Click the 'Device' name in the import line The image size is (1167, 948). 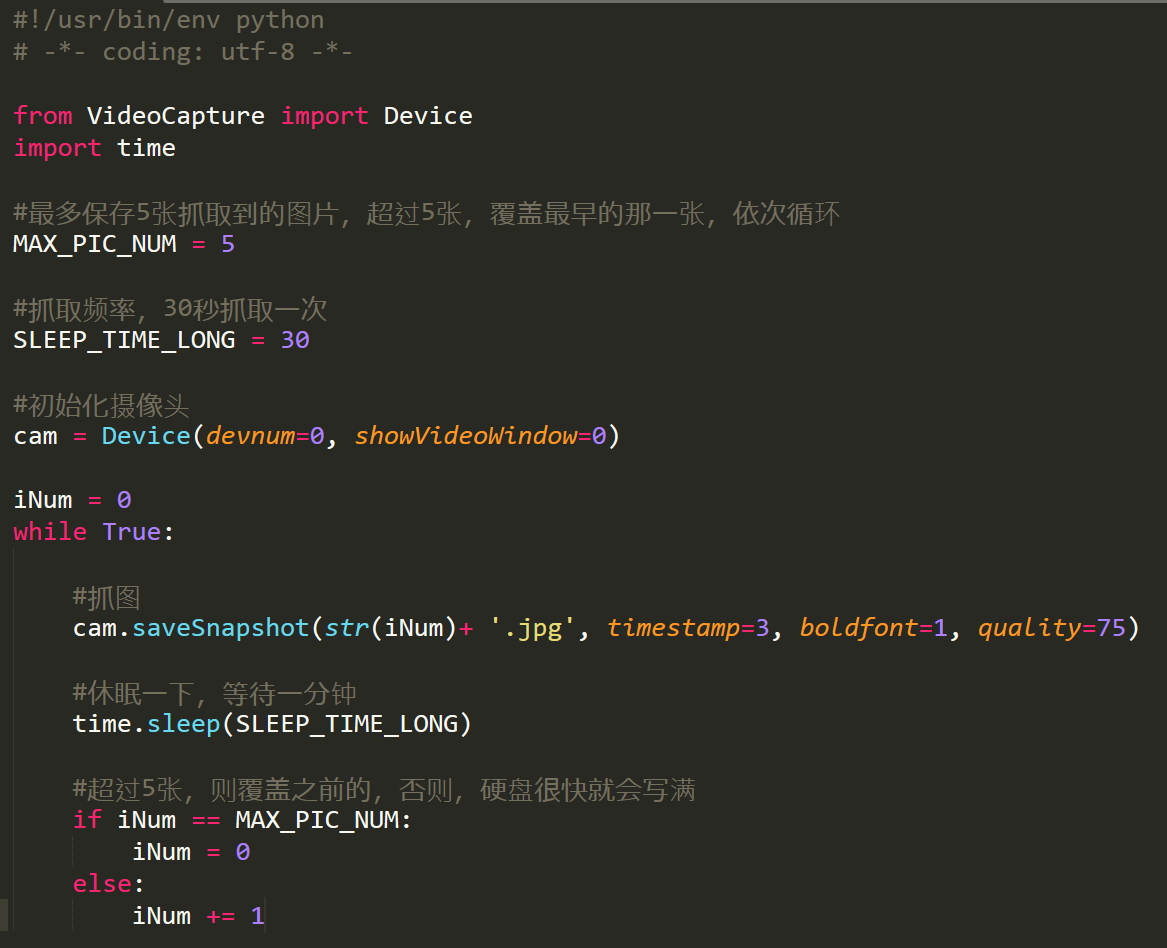428,116
